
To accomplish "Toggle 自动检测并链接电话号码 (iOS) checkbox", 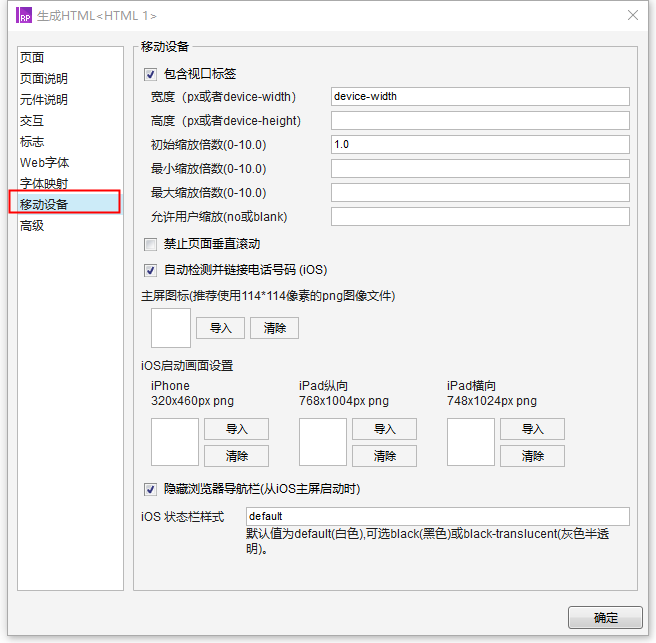I will (151, 270).
